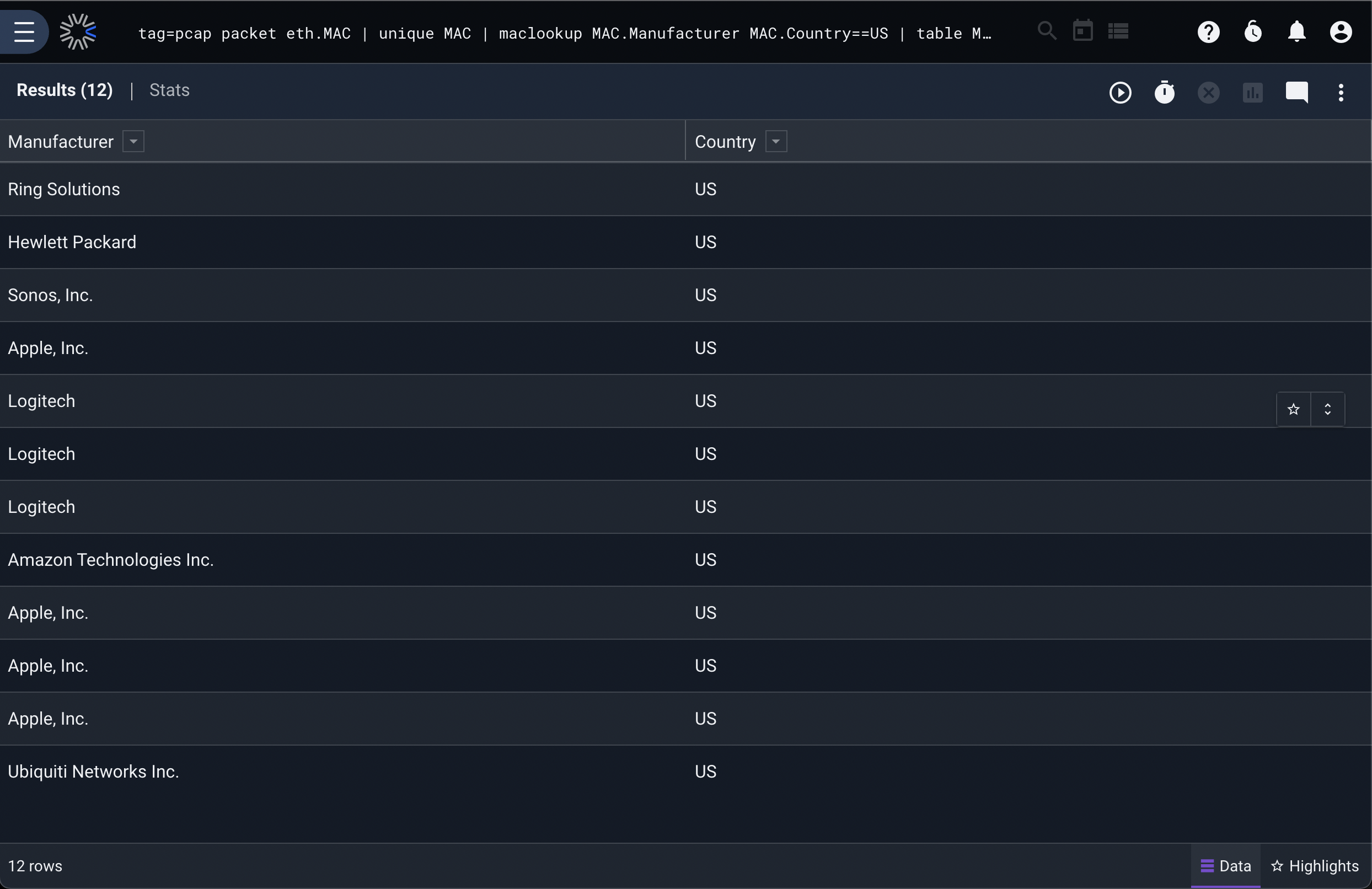Open the calendar timeframe picker

(x=1082, y=30)
